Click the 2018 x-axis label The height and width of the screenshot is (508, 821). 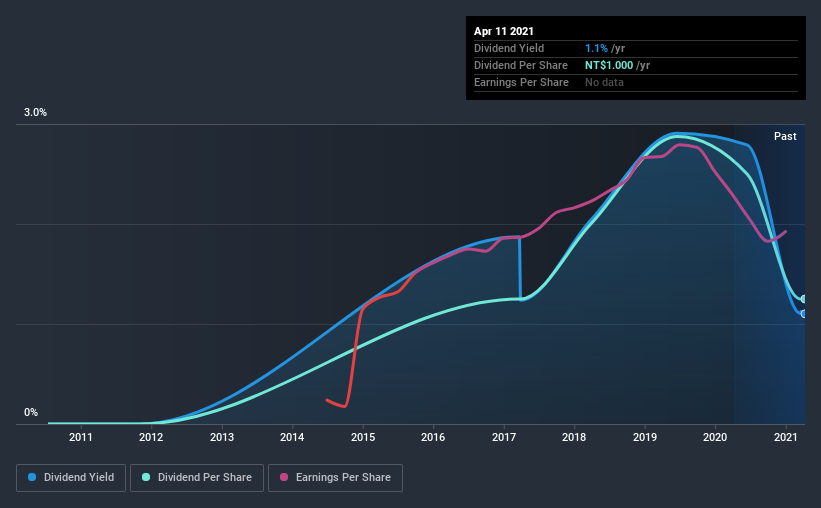click(x=574, y=437)
